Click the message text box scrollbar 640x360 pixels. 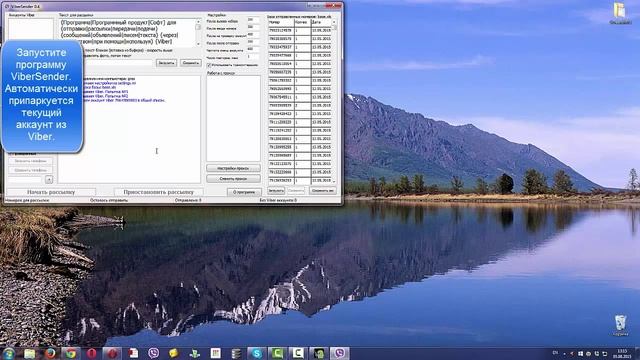[x=198, y=32]
